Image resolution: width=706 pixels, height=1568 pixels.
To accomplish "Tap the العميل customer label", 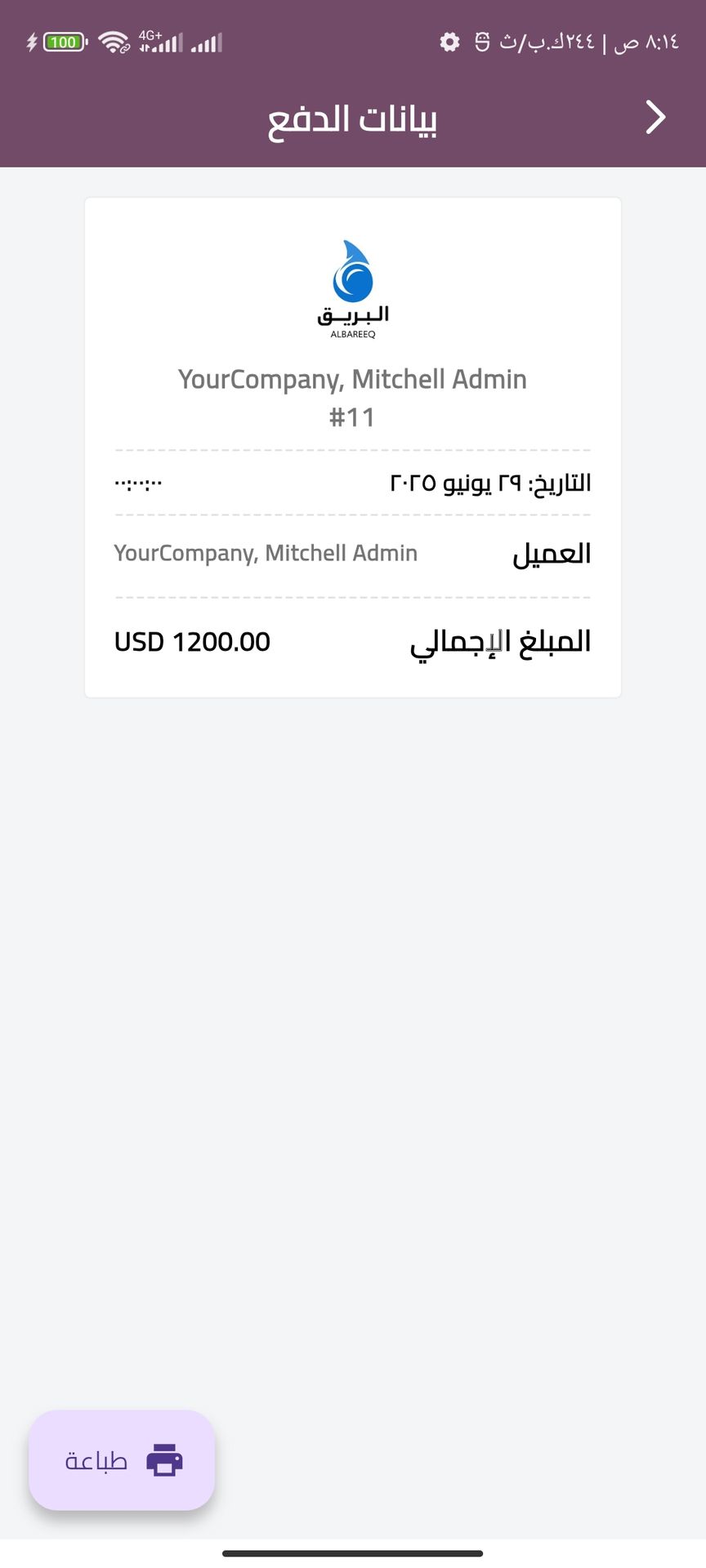I will [552, 554].
